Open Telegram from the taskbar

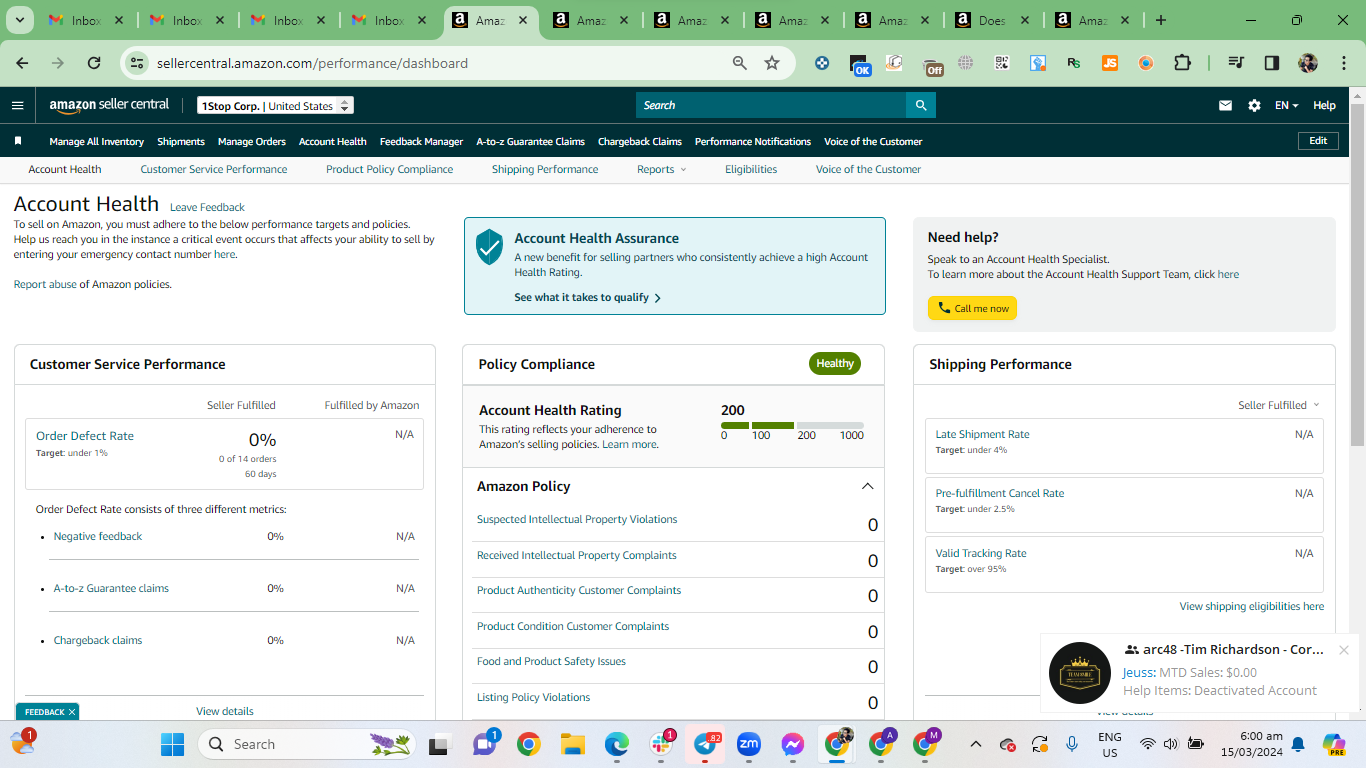[x=705, y=744]
